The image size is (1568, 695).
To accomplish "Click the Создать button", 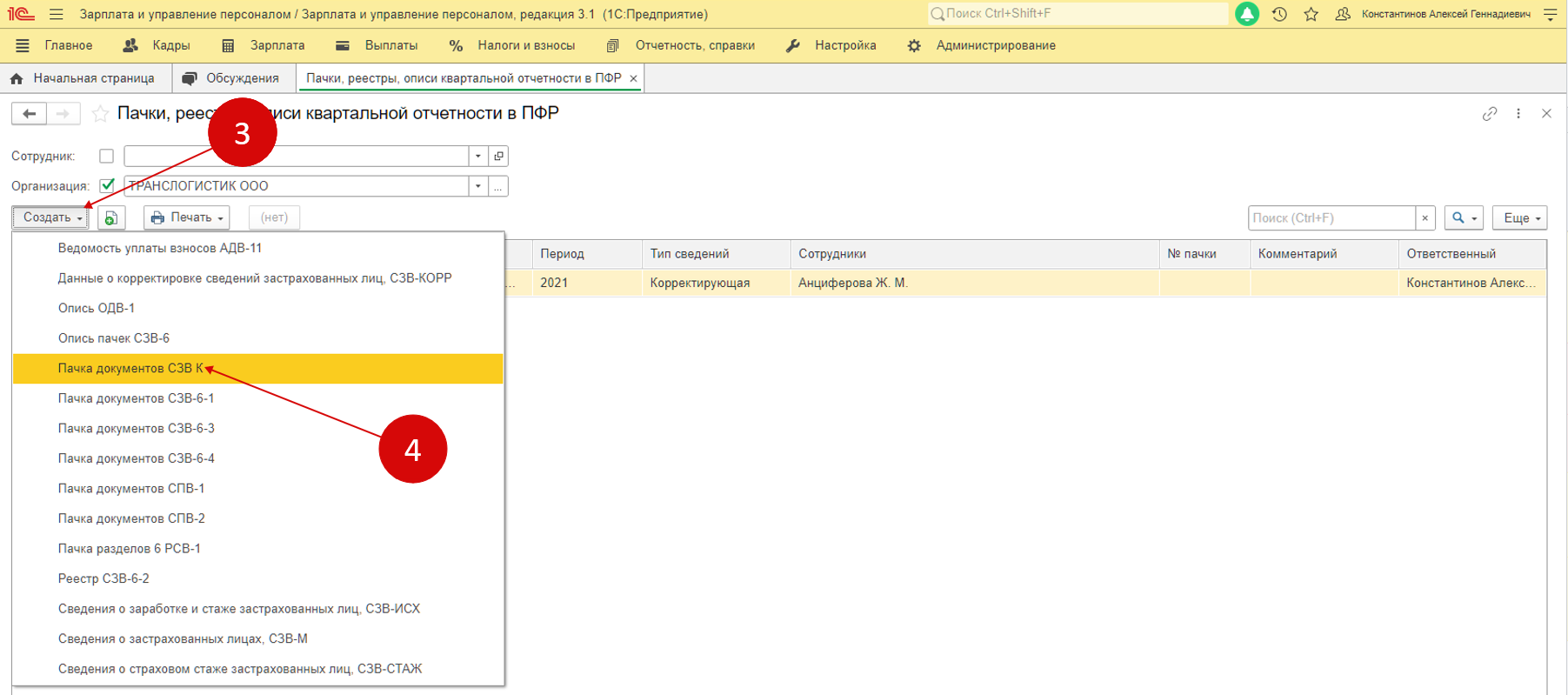I will click(x=50, y=217).
